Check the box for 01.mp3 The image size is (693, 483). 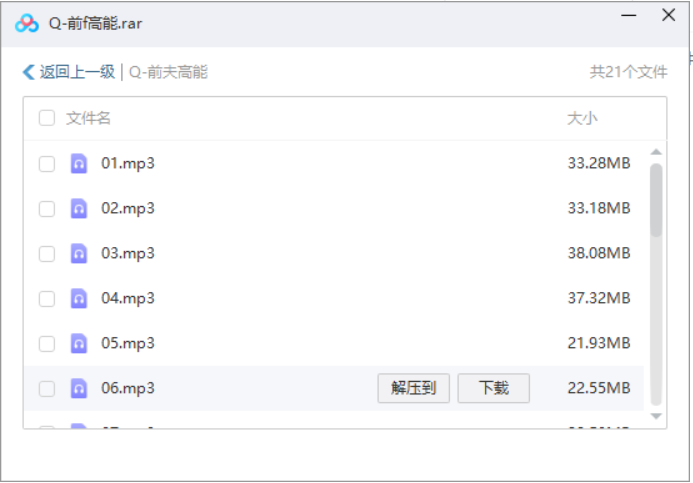(47, 164)
